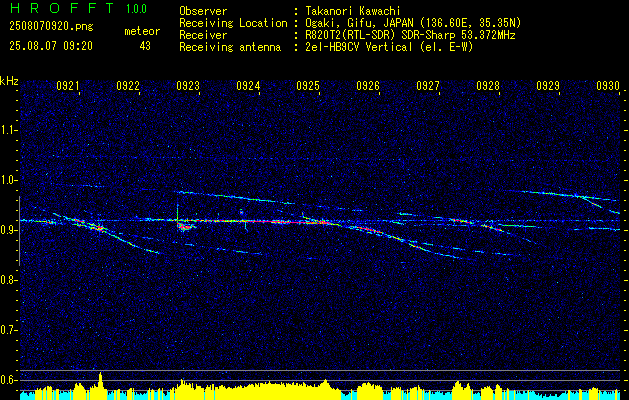Click the 0.7 kHz frequency label
The width and height of the screenshot is (629, 400).
point(8,330)
